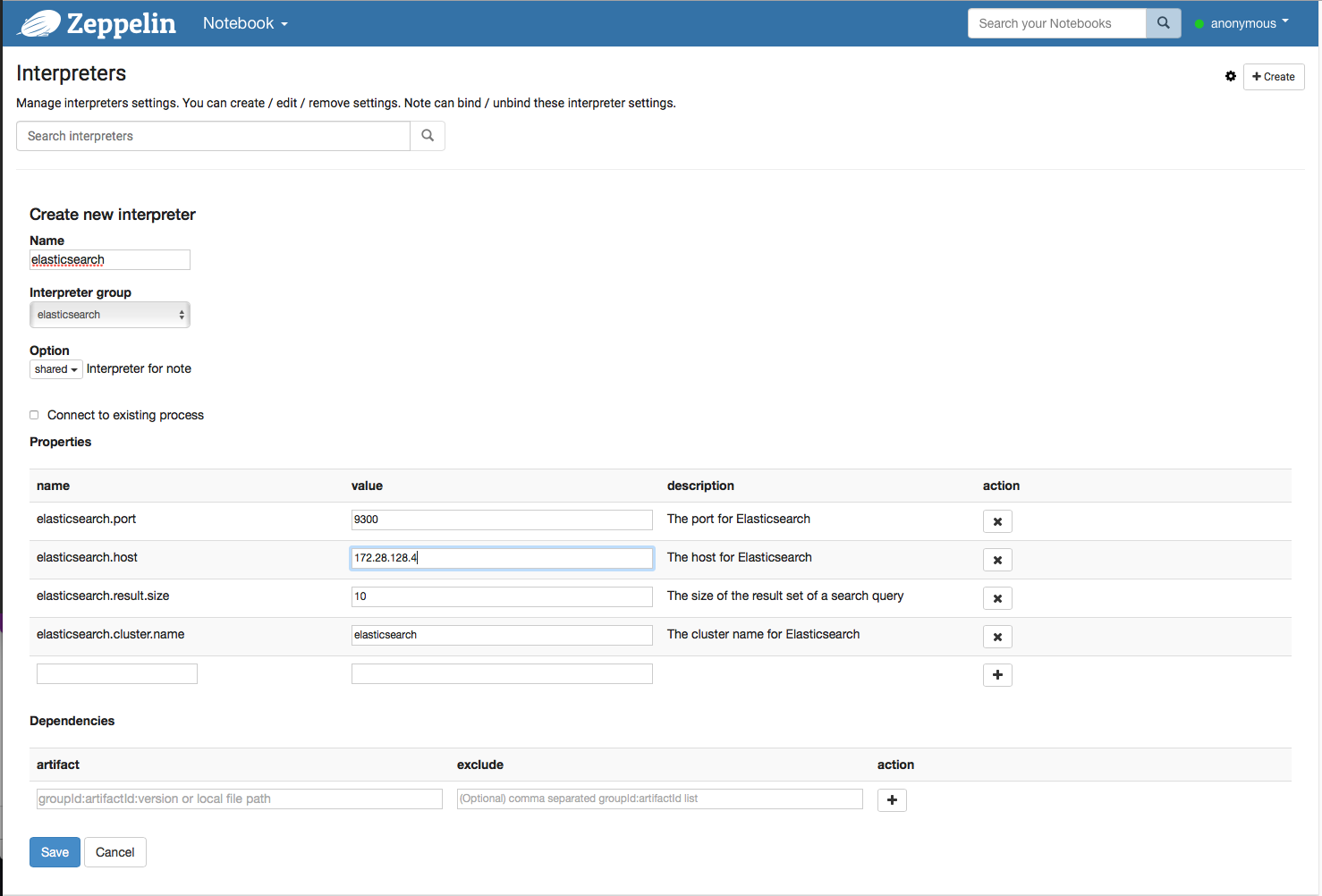Open the Interpreter group dropdown

tap(109, 314)
